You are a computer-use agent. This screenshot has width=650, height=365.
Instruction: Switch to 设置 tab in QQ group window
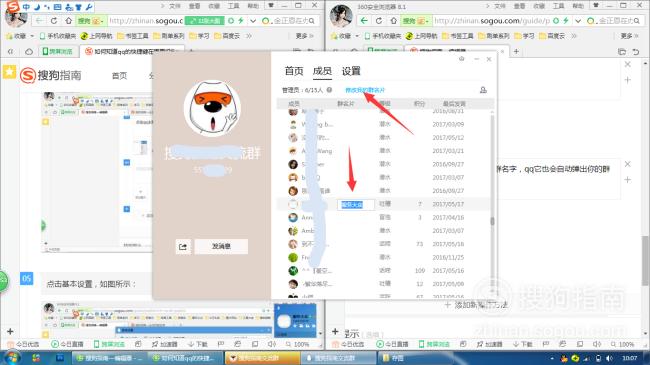coord(351,71)
